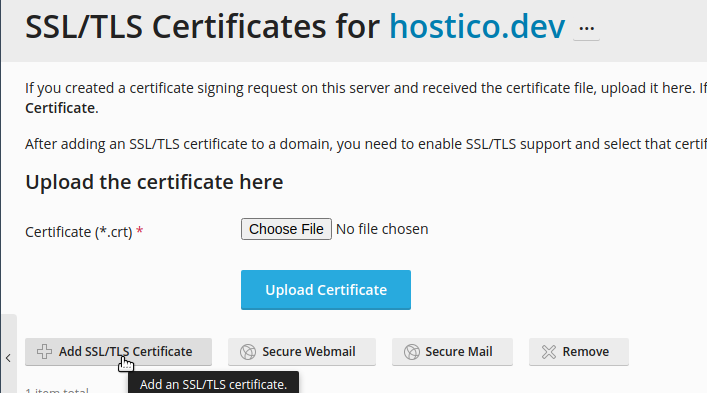This screenshot has height=393, width=707.
Task: Click the Remove button label
Action: (586, 352)
